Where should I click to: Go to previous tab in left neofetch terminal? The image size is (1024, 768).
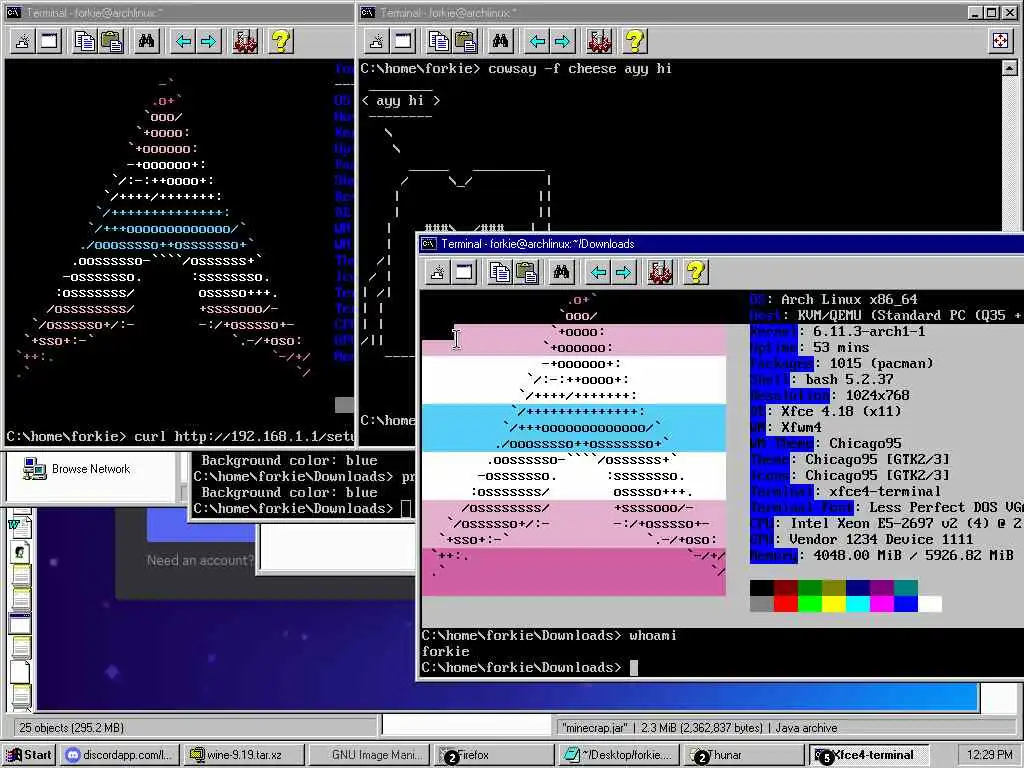click(183, 41)
